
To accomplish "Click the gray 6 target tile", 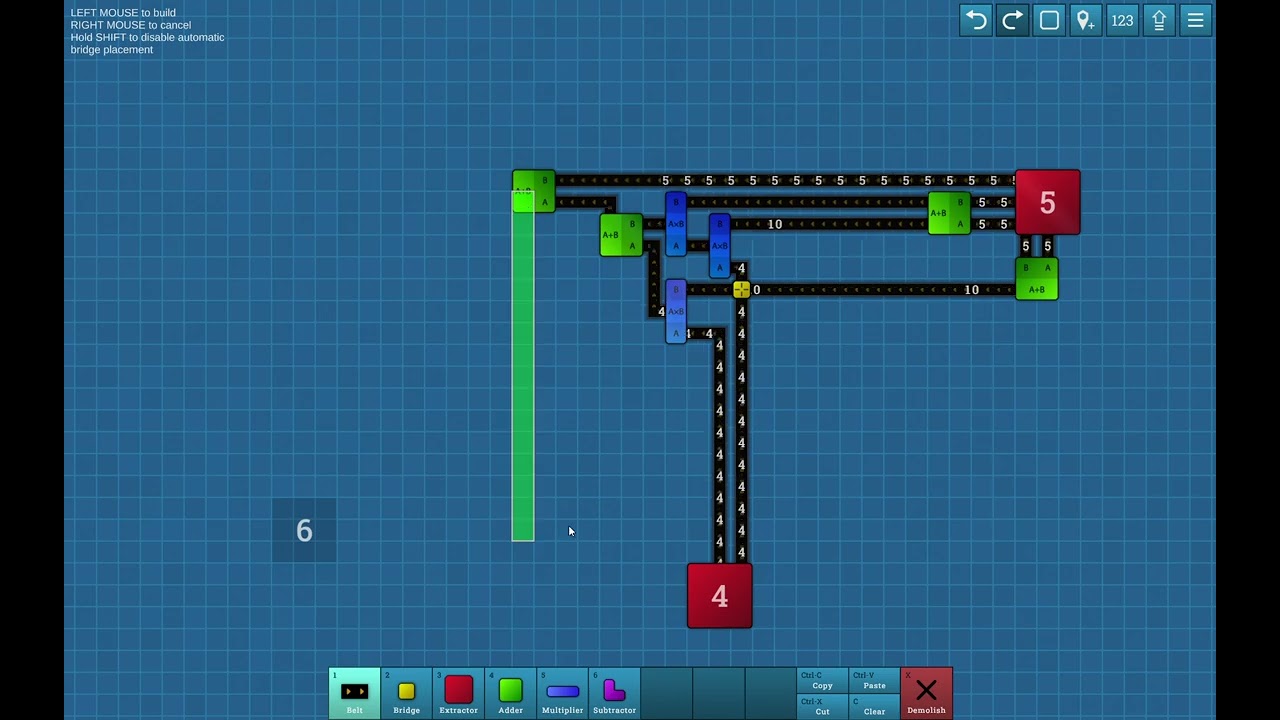I will [304, 530].
